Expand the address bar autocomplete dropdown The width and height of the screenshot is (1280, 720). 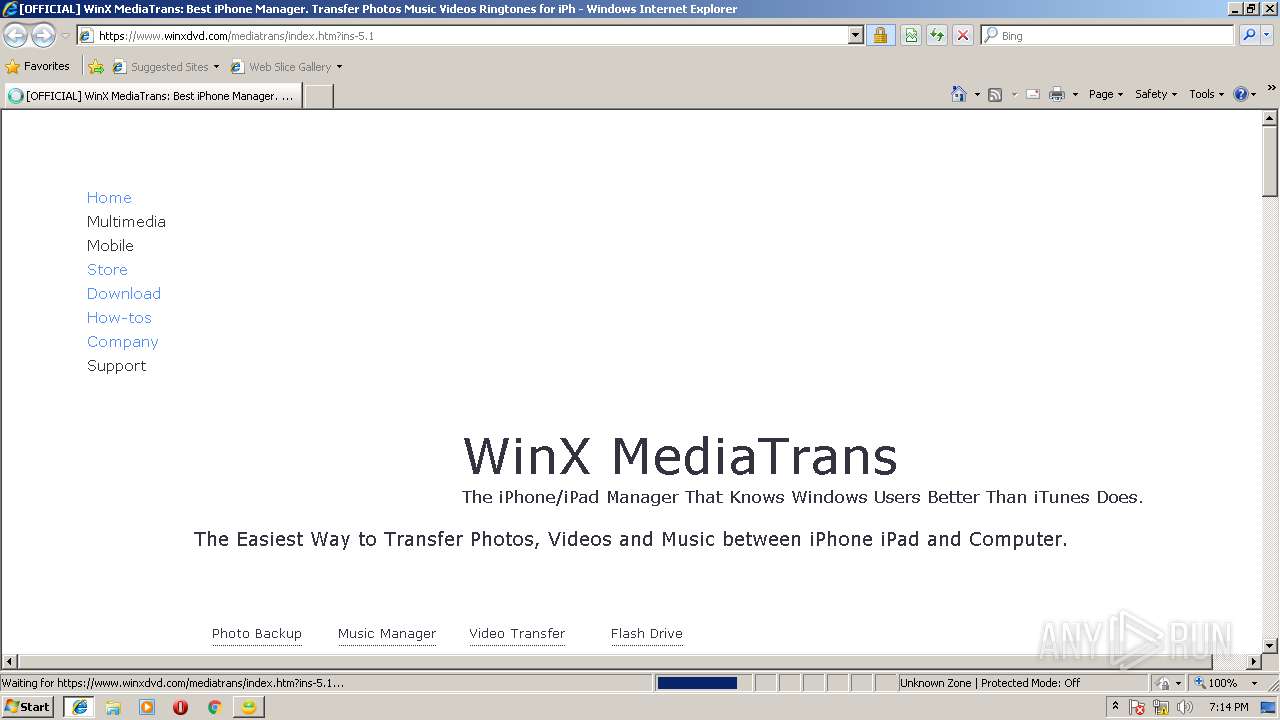click(855, 35)
